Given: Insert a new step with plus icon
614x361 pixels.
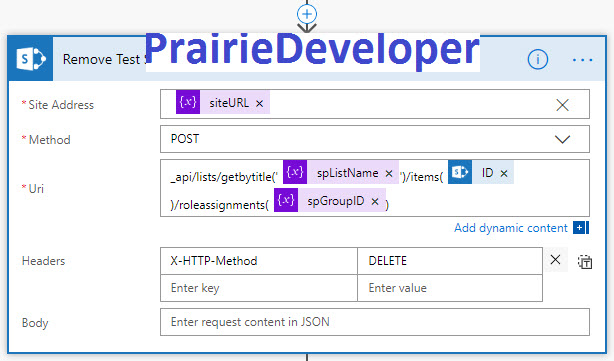Looking at the screenshot, I should click(307, 14).
